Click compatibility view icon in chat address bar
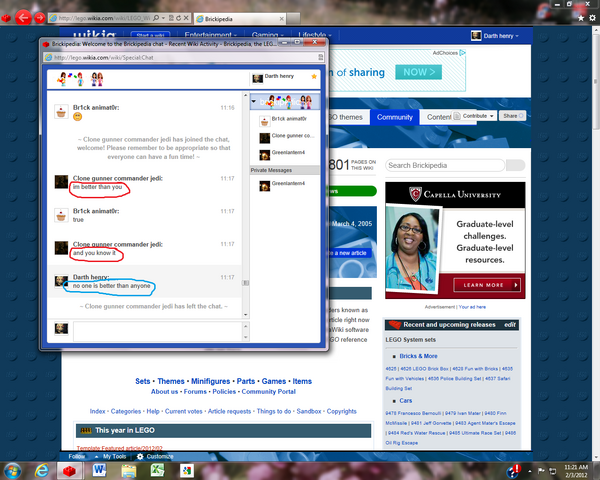 (321, 57)
